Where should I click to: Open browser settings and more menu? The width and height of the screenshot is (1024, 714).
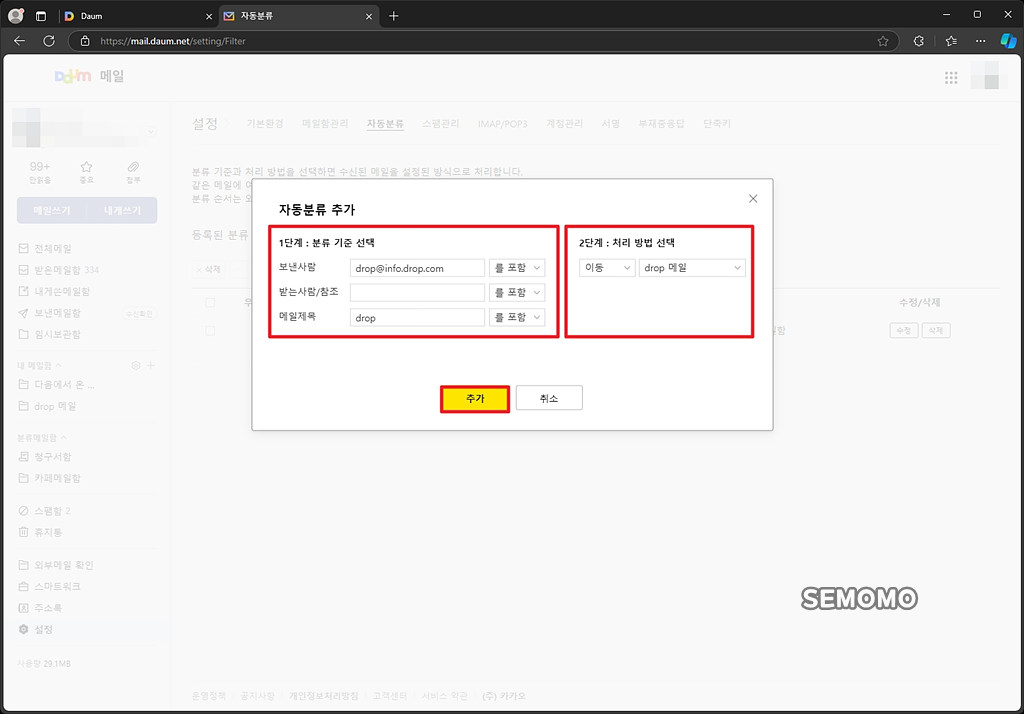[x=981, y=41]
